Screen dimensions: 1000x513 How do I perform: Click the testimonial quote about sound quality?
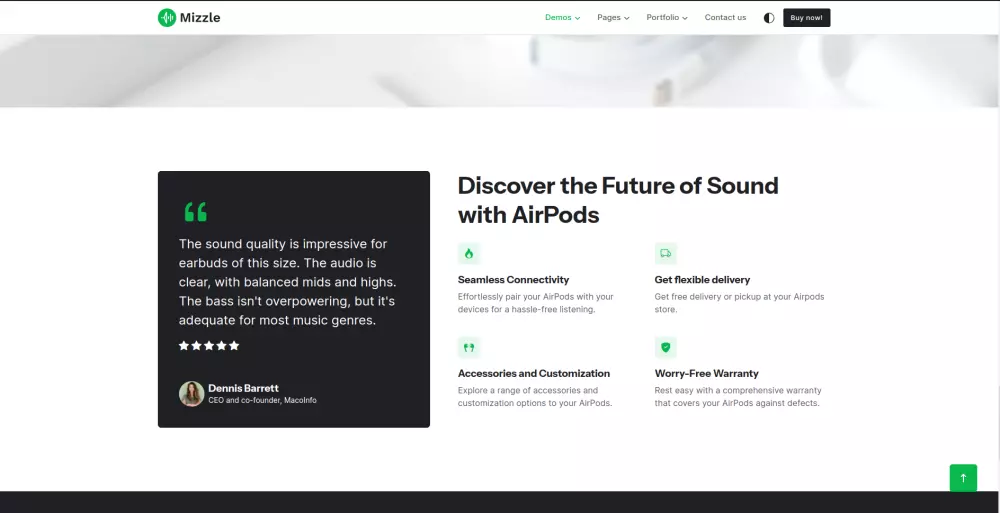pyautogui.click(x=287, y=282)
